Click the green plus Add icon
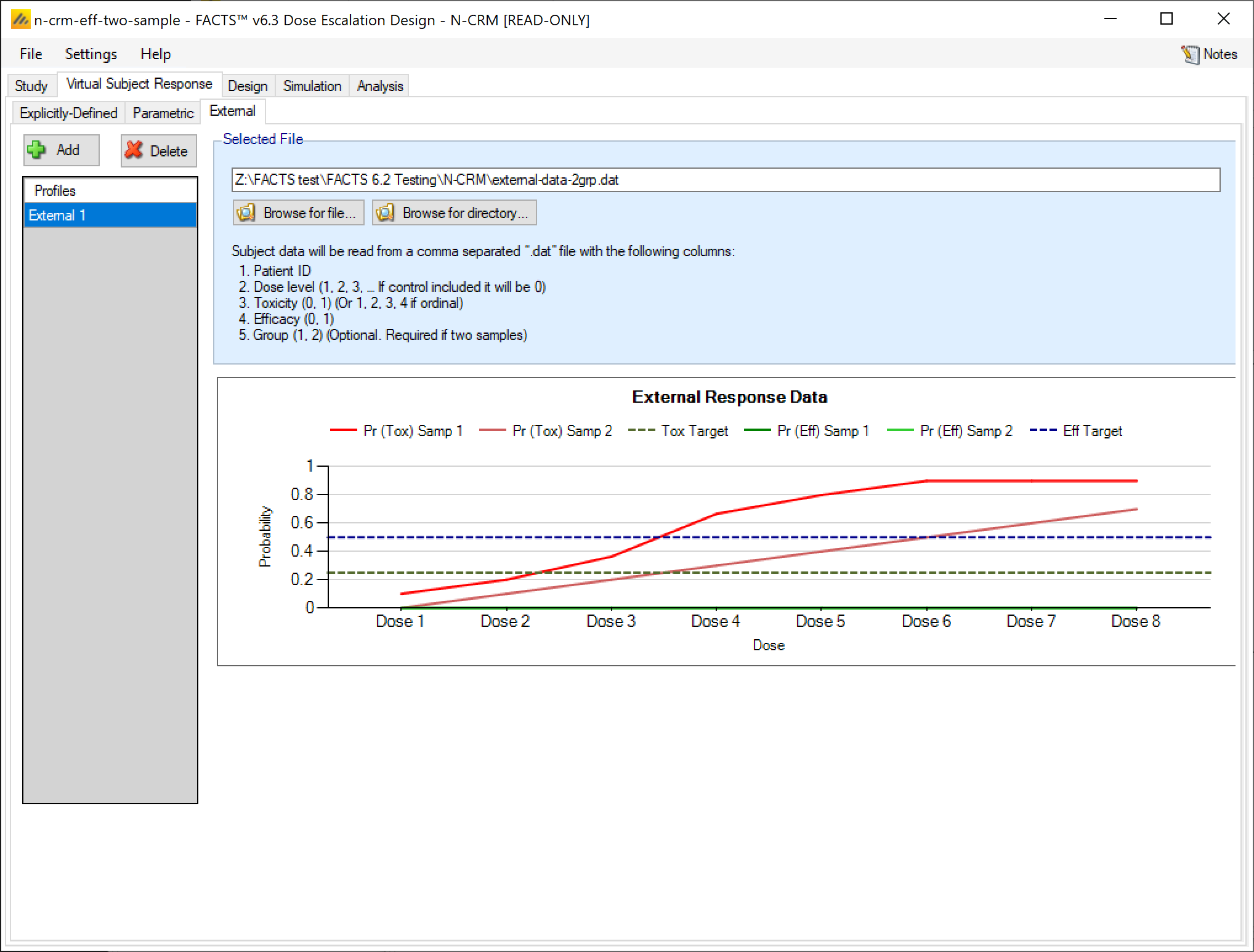This screenshot has width=1254, height=952. [x=37, y=150]
